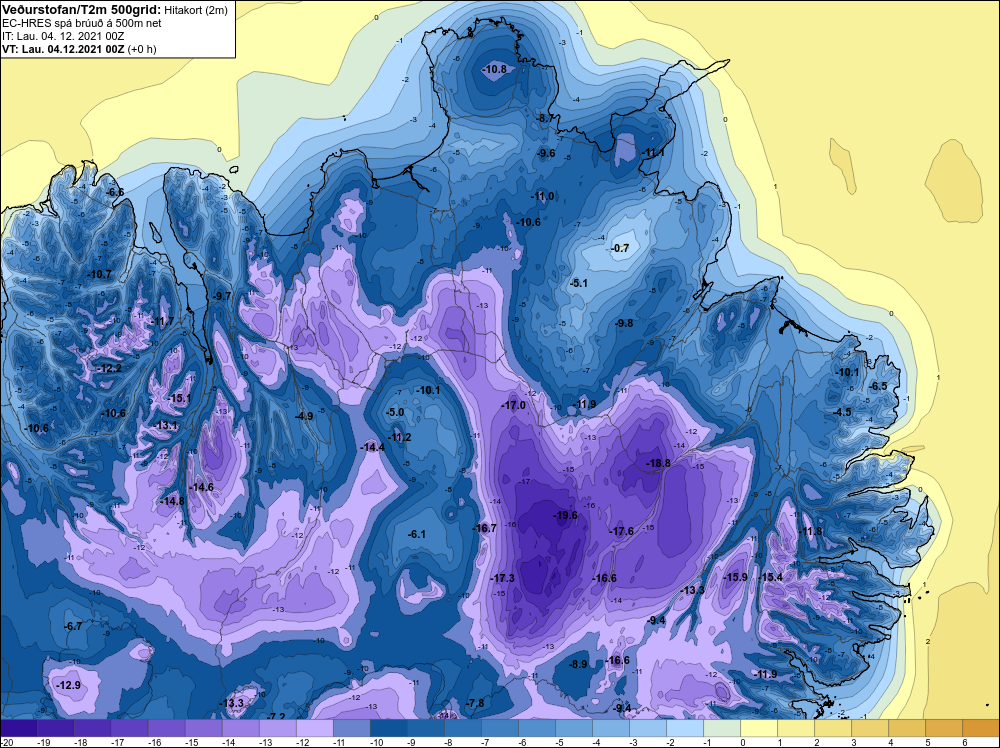
Task: Click the yellow legend swatch between 0 and 1
Action: click(x=759, y=728)
